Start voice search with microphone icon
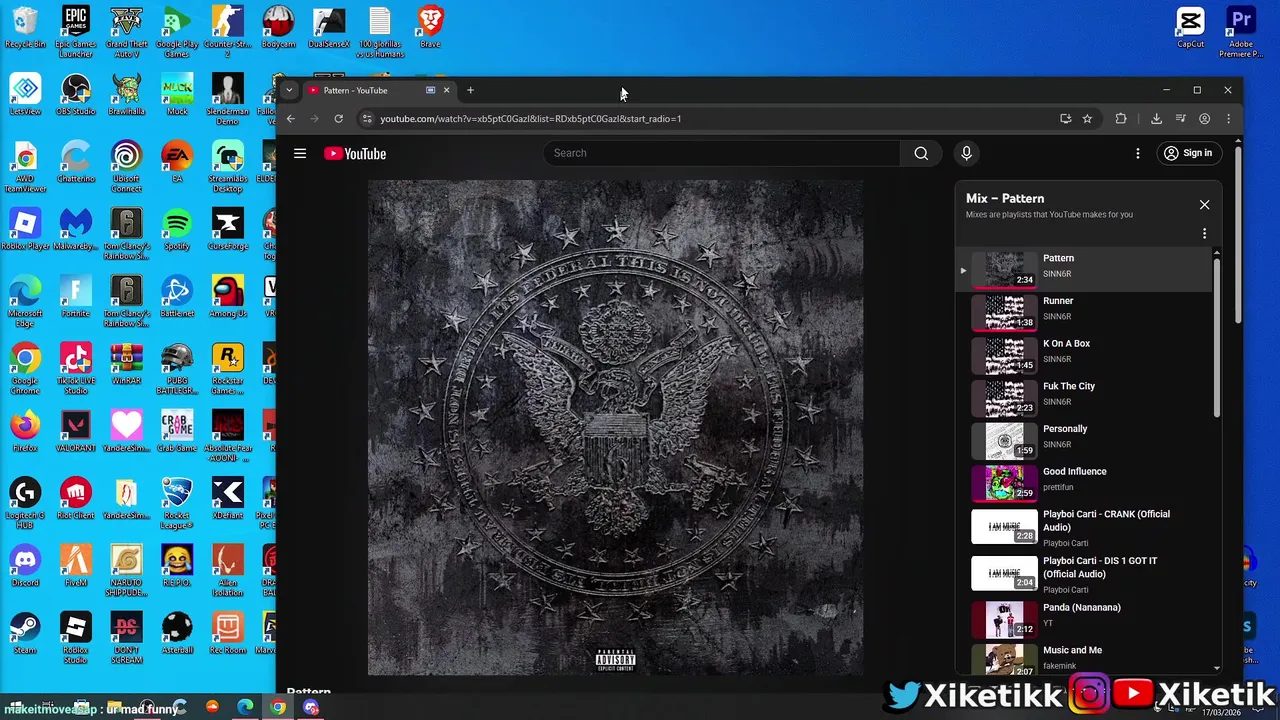 click(966, 153)
